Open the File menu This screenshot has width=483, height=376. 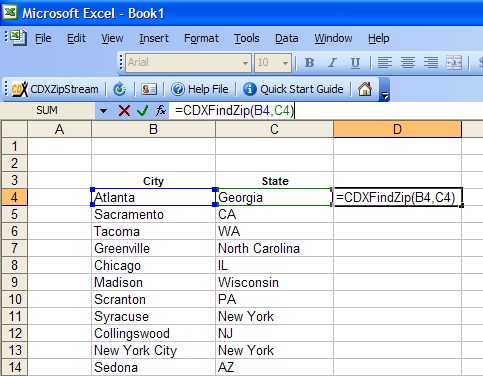point(43,38)
